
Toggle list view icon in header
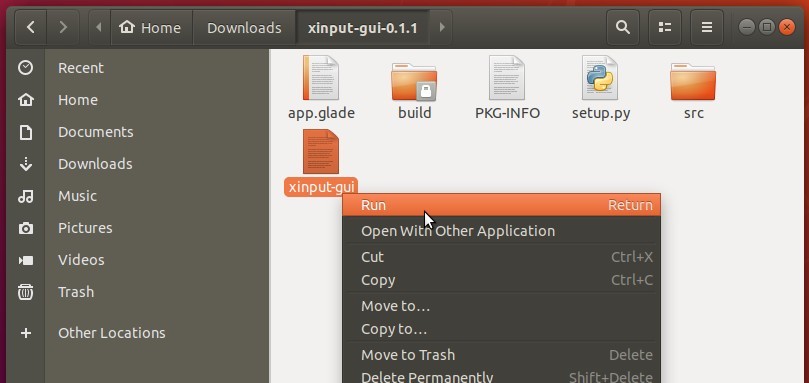pyautogui.click(x=665, y=27)
